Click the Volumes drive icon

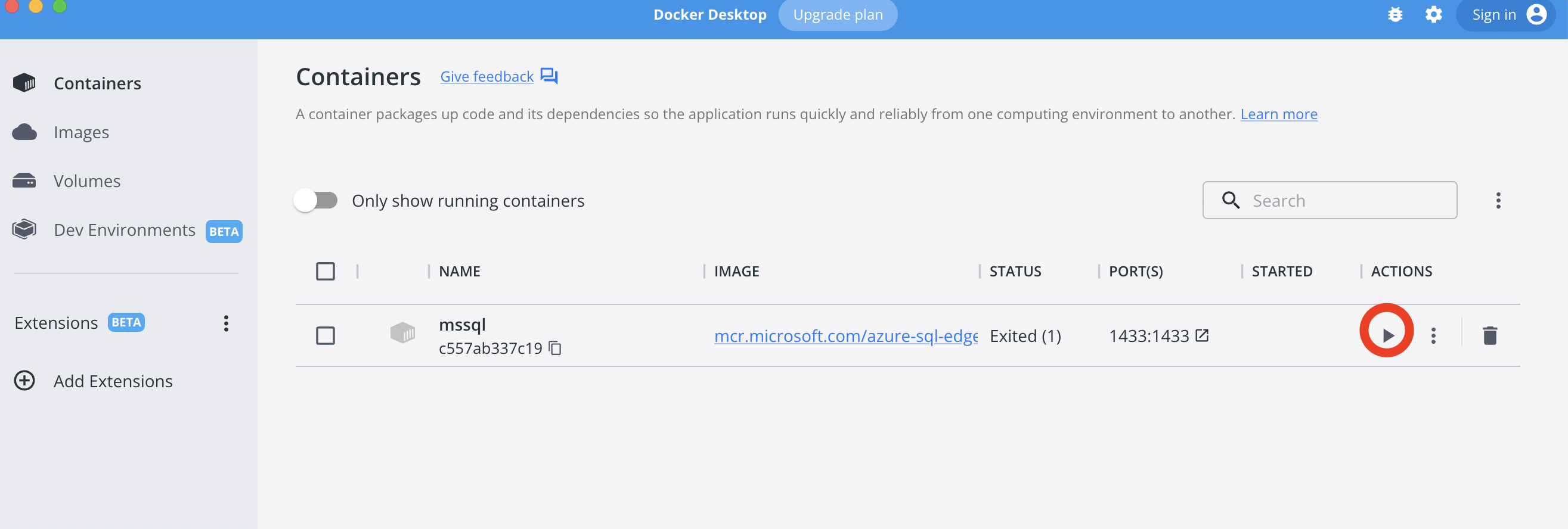(24, 181)
